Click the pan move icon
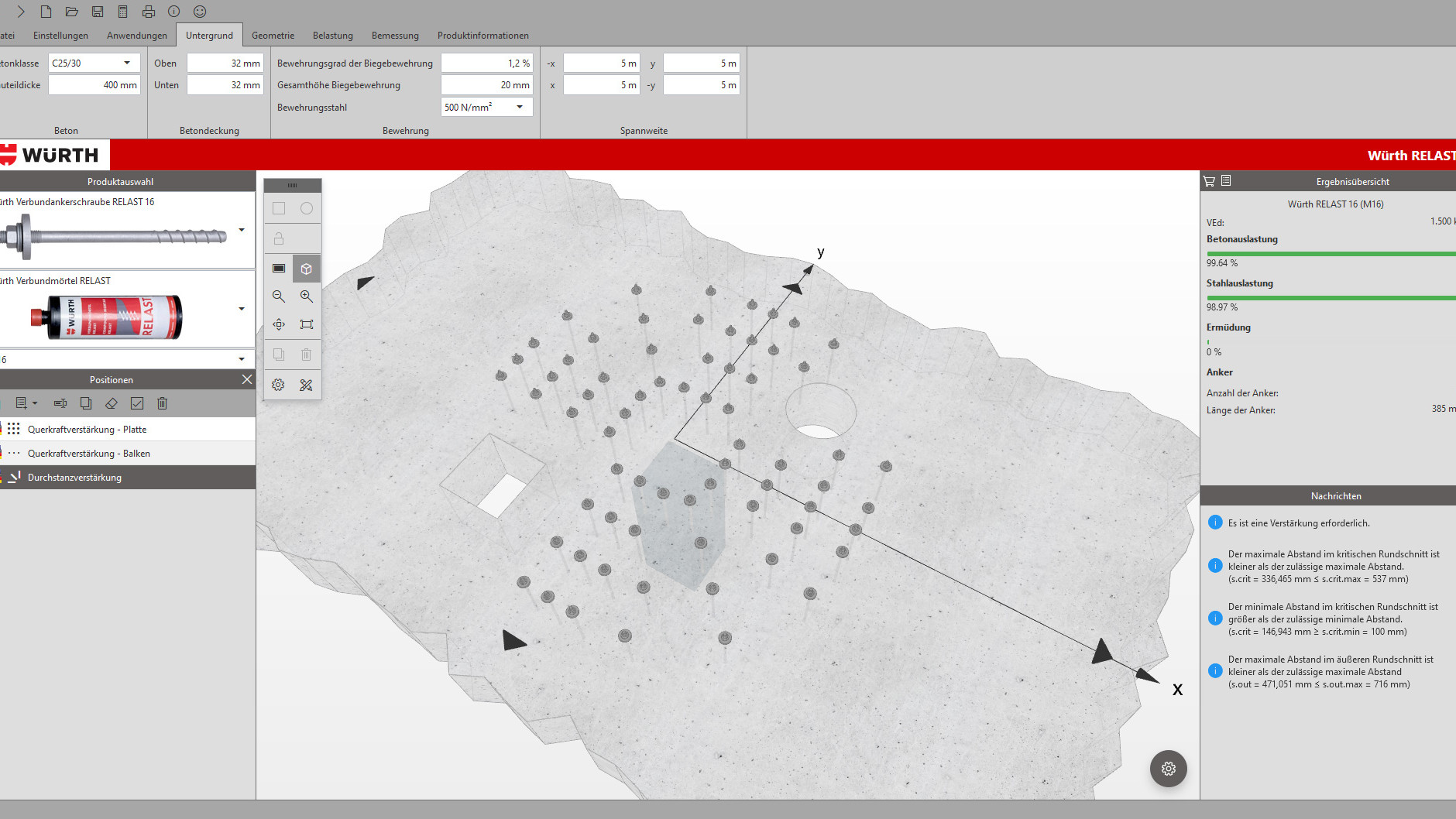Viewport: 1456px width, 819px height. click(279, 324)
